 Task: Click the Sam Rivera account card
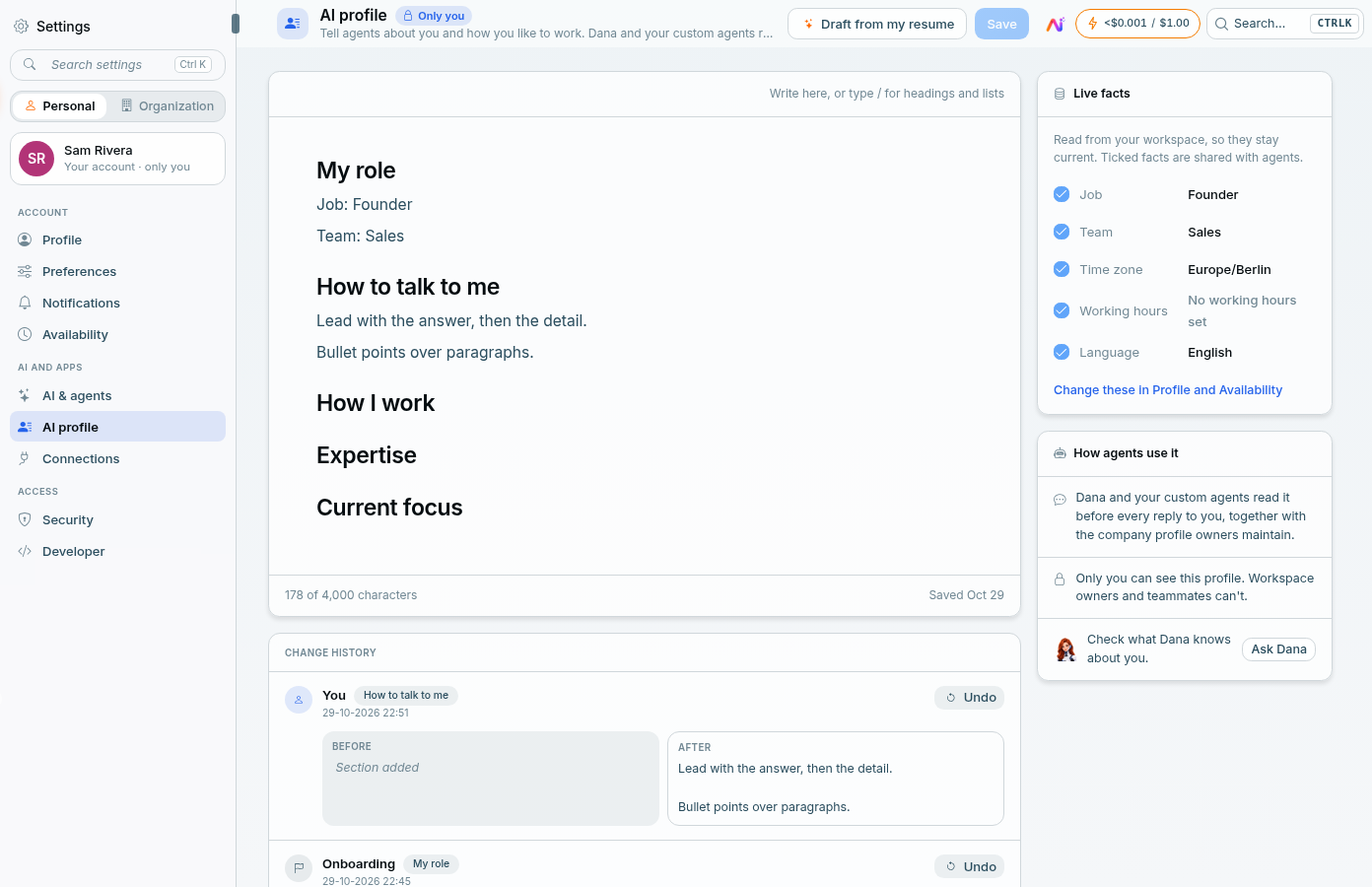pyautogui.click(x=117, y=159)
